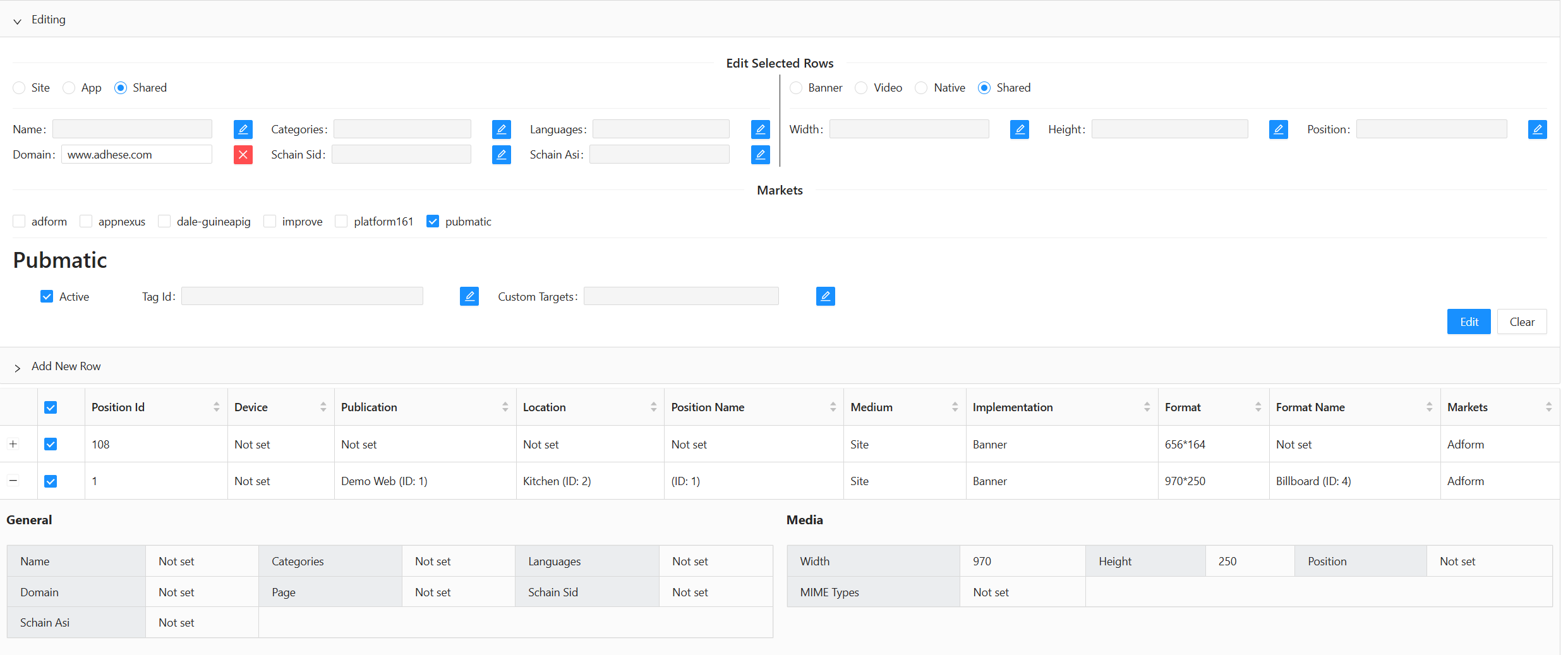The width and height of the screenshot is (1568, 655).
Task: Expand the Add New Row section
Action: 17,367
